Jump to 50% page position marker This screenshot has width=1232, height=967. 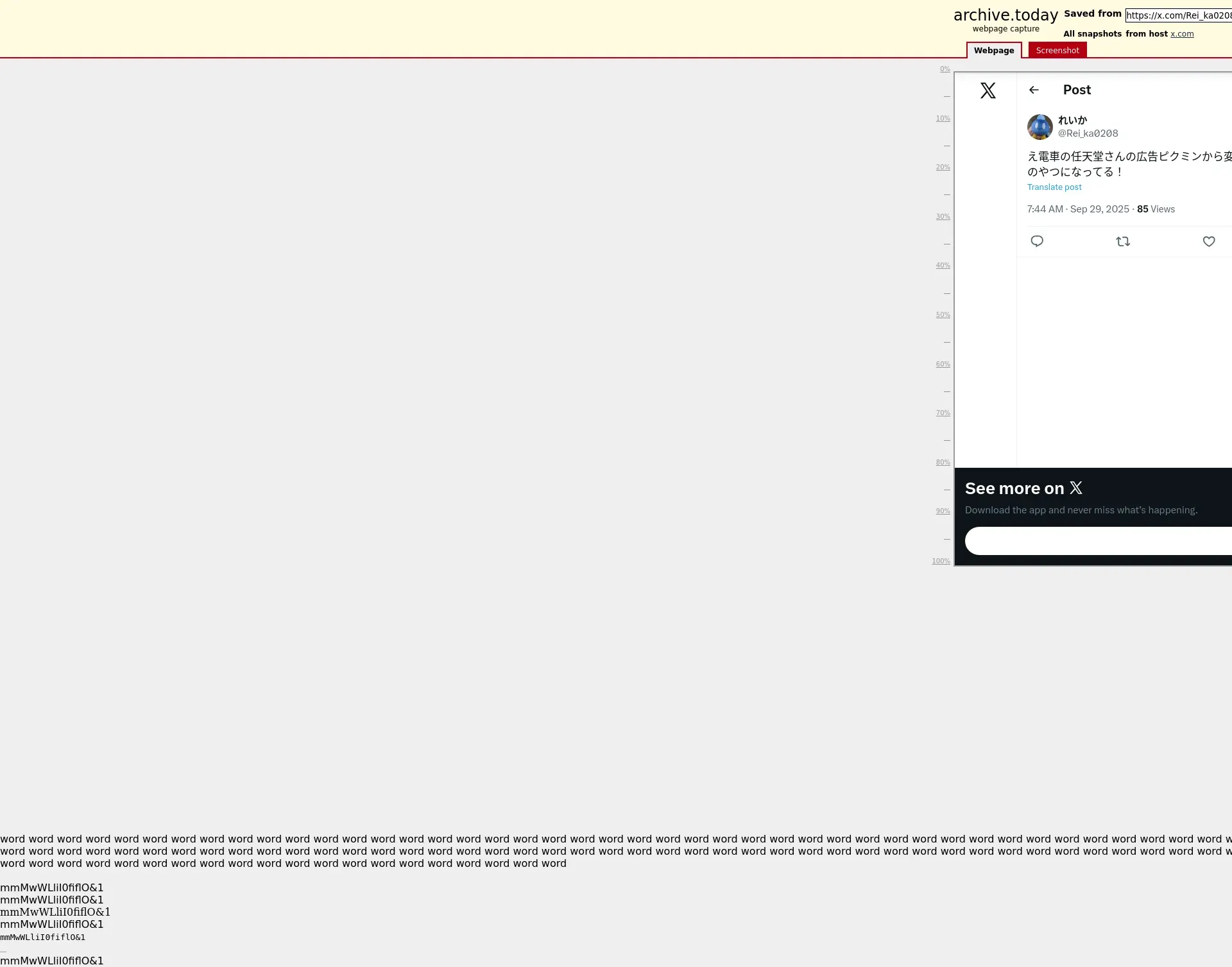click(x=943, y=315)
